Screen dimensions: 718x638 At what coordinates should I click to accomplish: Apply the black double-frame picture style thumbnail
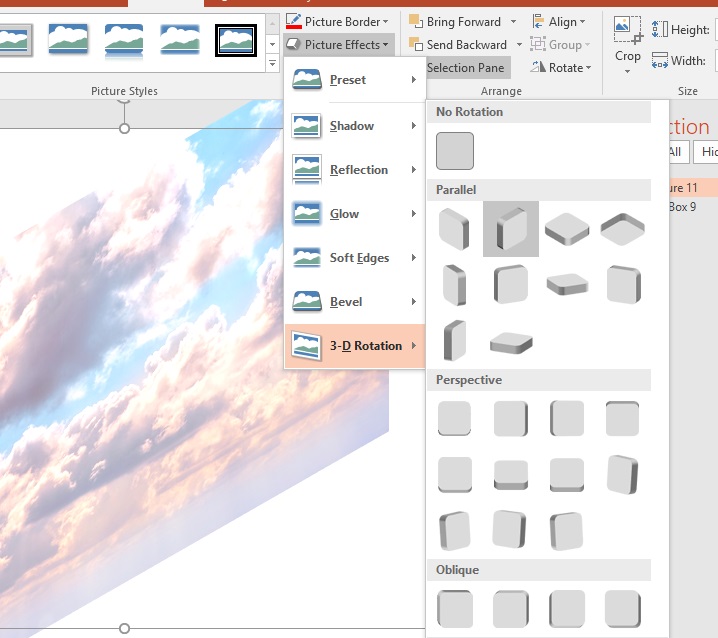236,40
